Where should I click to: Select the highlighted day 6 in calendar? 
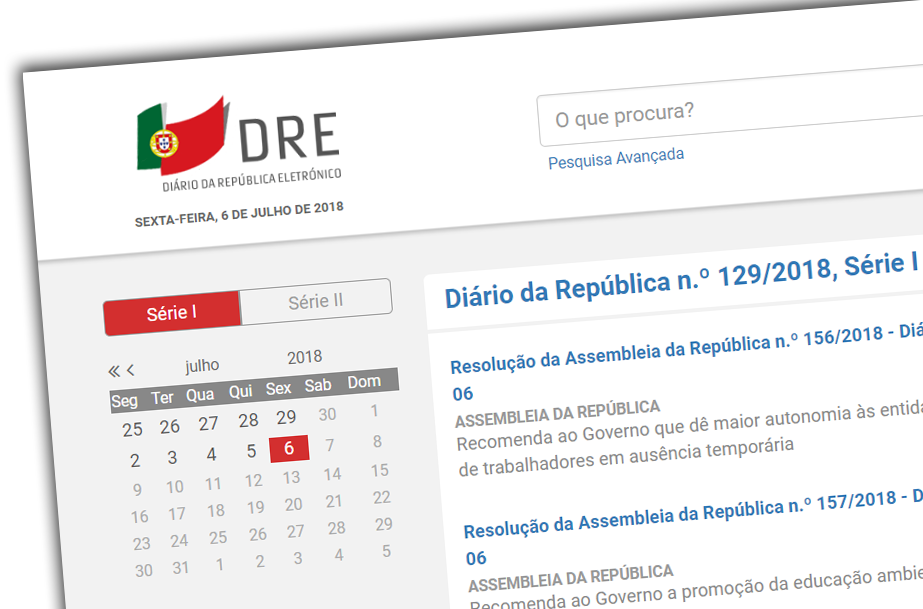click(x=289, y=448)
